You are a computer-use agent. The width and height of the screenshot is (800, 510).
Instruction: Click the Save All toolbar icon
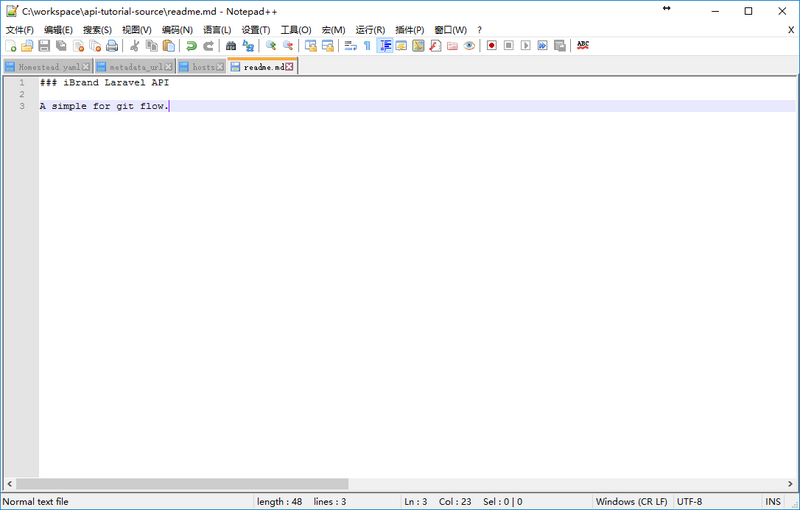click(x=61, y=46)
